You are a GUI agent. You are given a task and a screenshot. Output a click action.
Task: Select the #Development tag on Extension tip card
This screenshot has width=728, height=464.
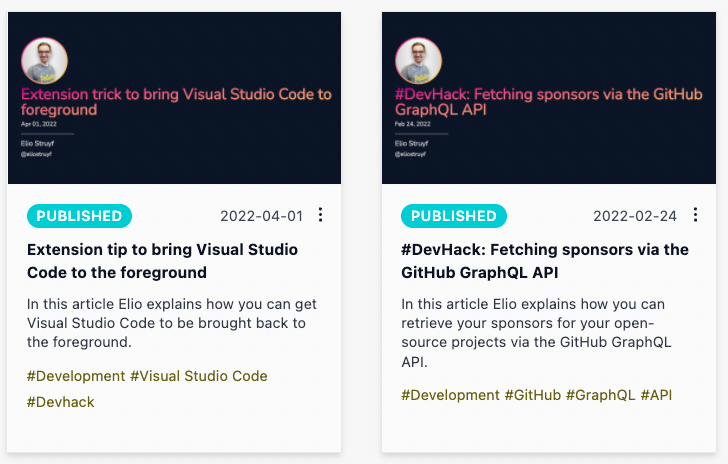tap(75, 376)
